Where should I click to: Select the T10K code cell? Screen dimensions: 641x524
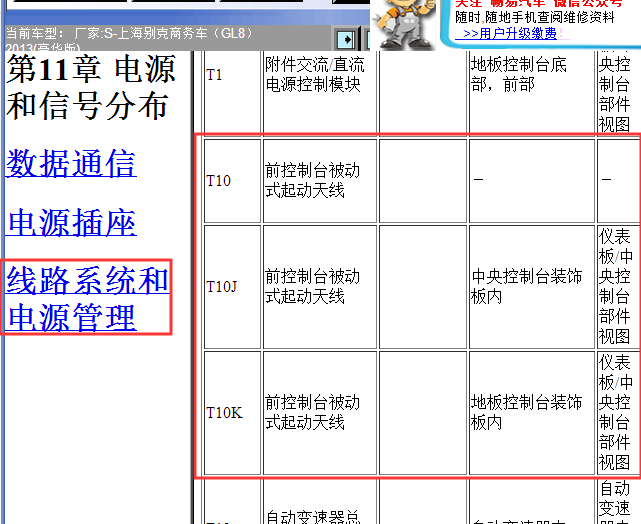coord(232,413)
